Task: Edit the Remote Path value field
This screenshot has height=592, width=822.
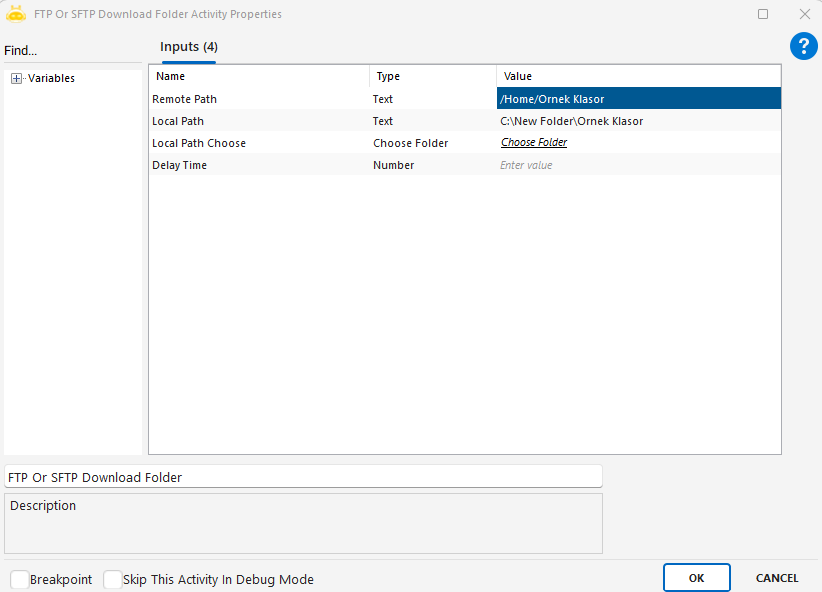Action: tap(638, 99)
